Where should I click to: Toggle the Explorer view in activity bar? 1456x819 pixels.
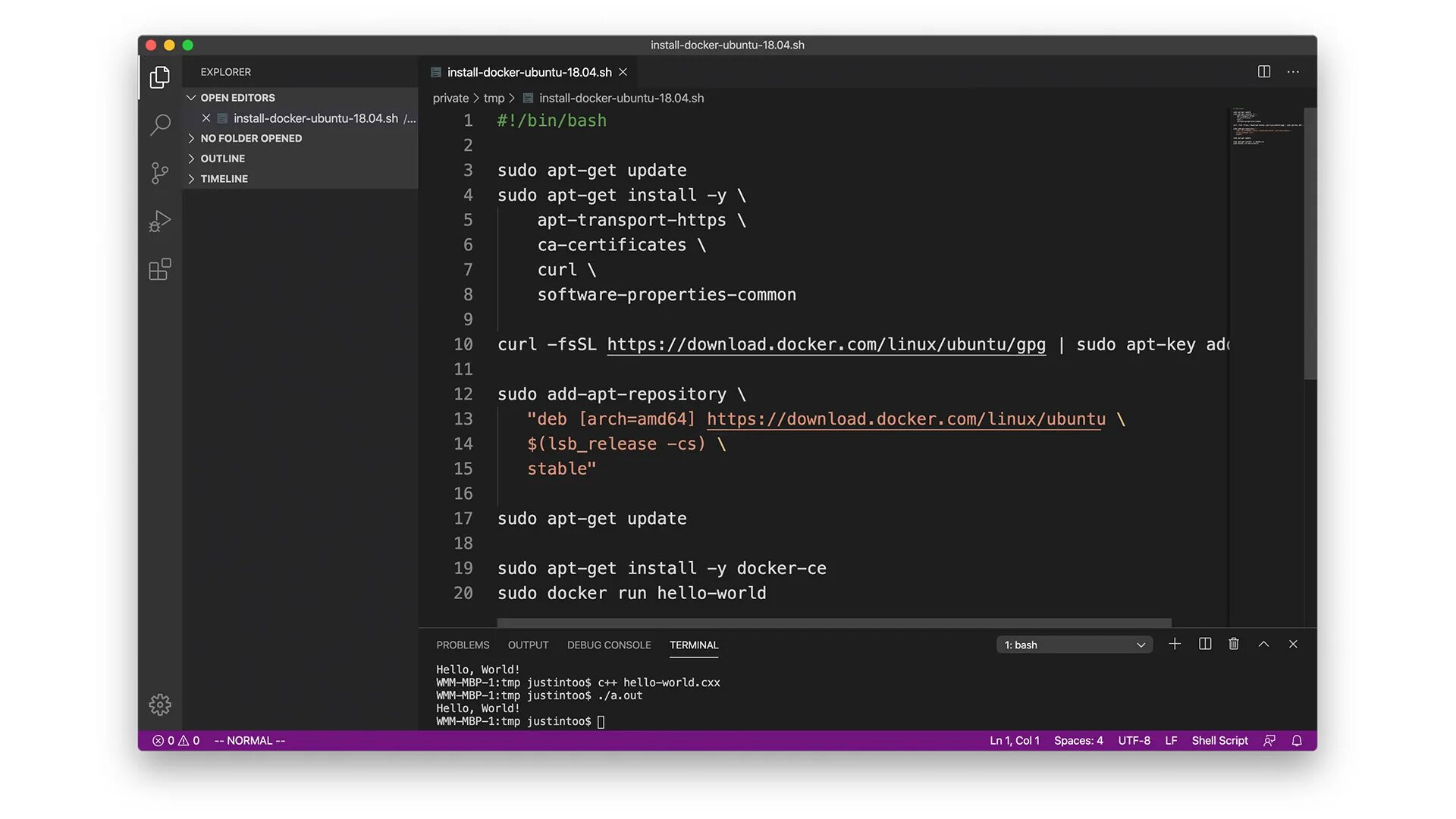coord(160,77)
